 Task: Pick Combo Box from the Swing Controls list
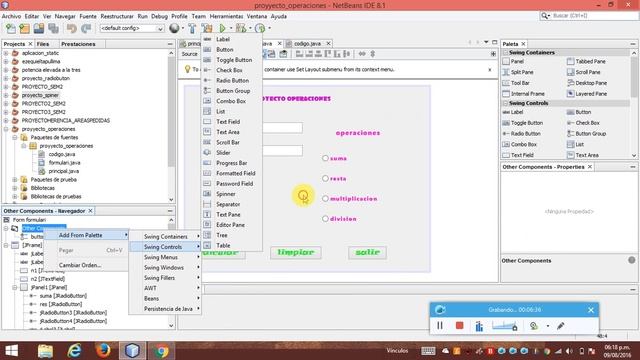click(x=232, y=101)
